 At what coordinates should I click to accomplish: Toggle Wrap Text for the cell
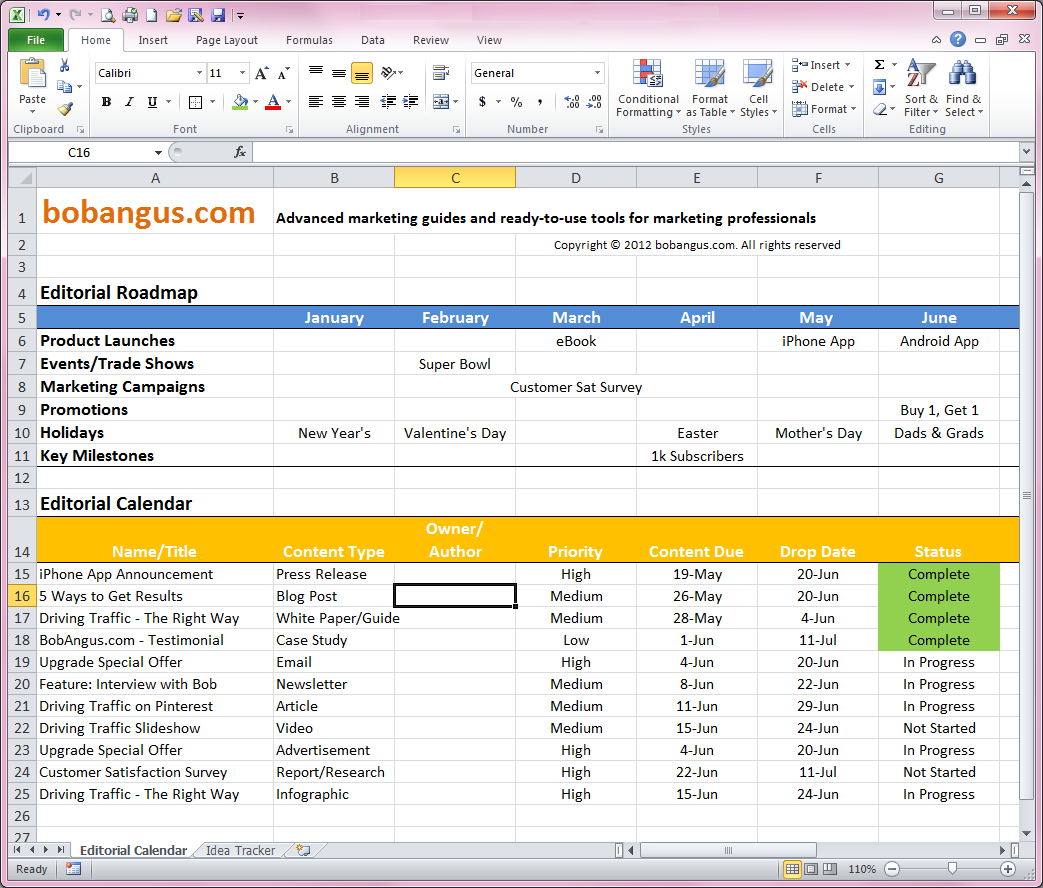pos(440,73)
